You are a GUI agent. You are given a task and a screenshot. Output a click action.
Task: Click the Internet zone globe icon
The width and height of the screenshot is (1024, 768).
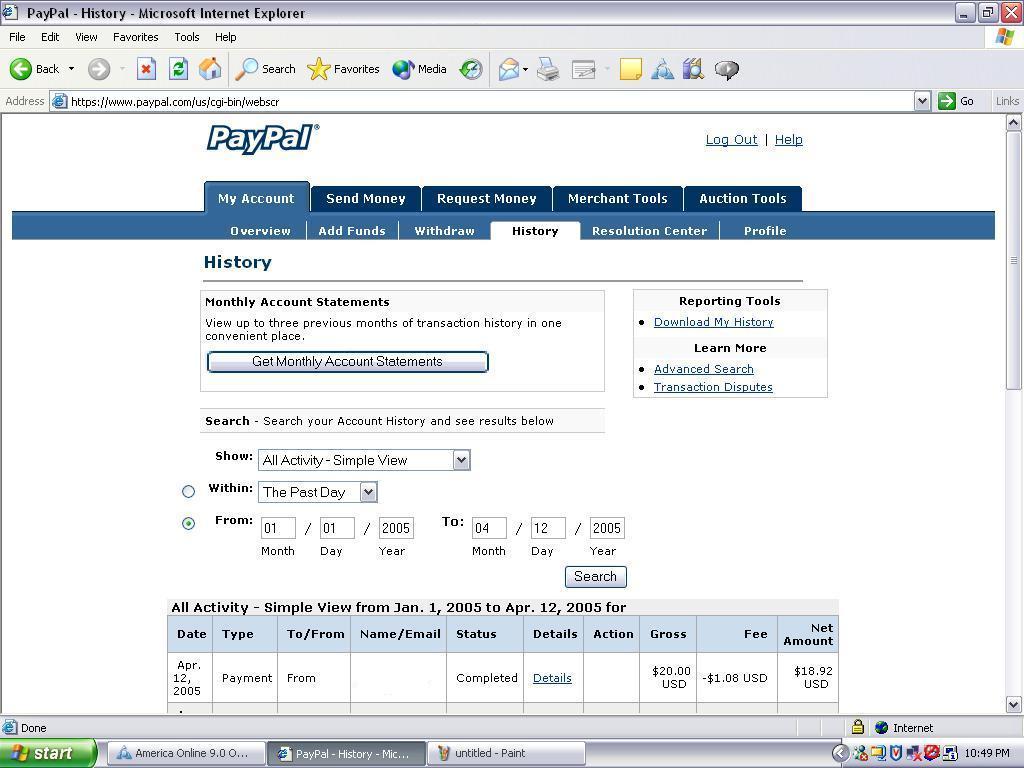(882, 727)
